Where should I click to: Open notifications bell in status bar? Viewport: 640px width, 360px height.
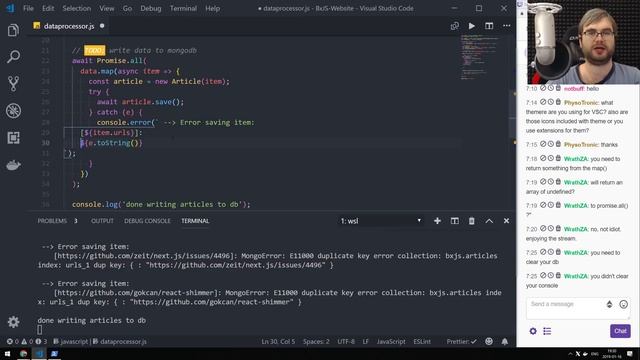coord(505,342)
